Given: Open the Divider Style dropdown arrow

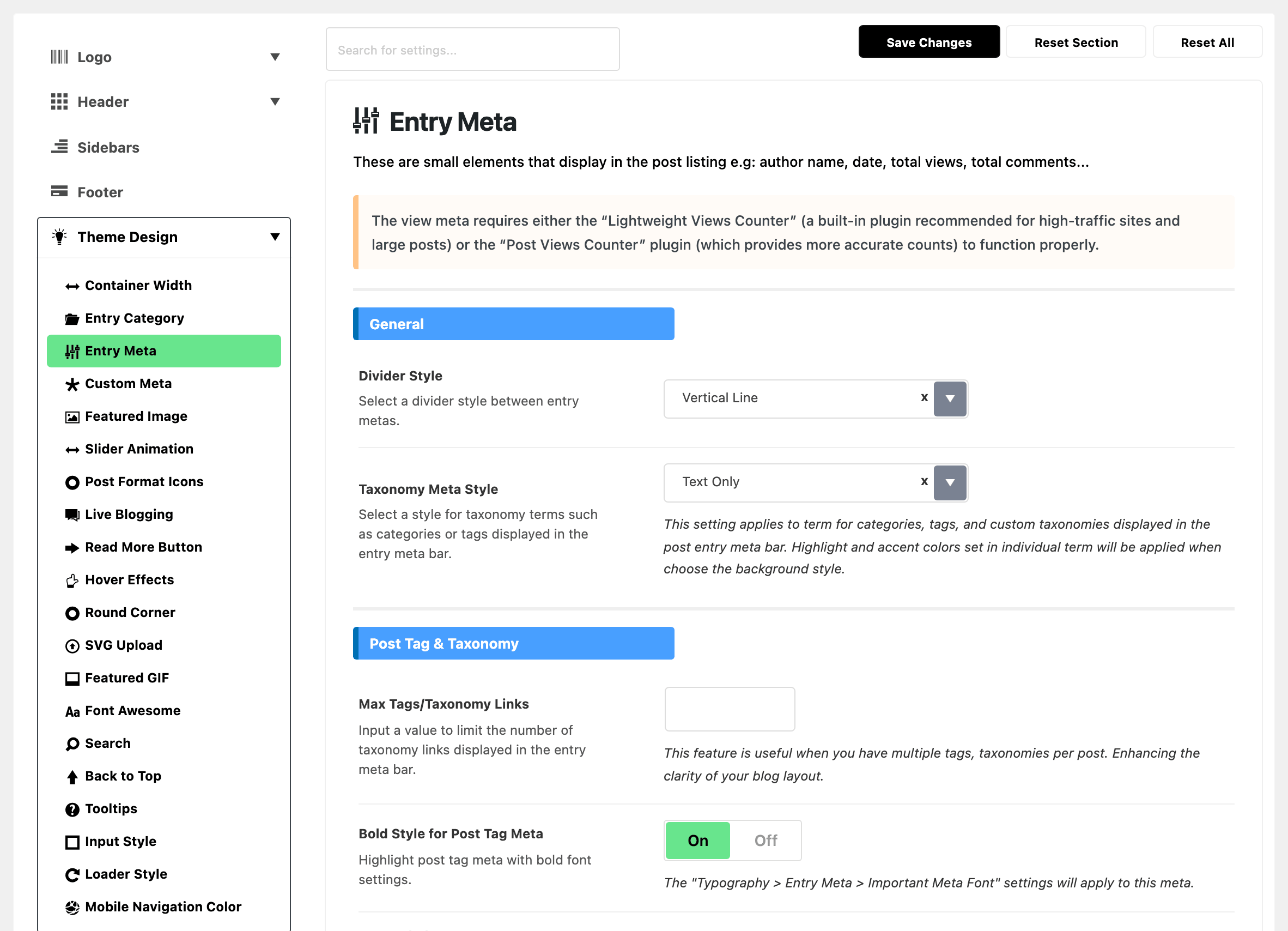Looking at the screenshot, I should (x=950, y=399).
